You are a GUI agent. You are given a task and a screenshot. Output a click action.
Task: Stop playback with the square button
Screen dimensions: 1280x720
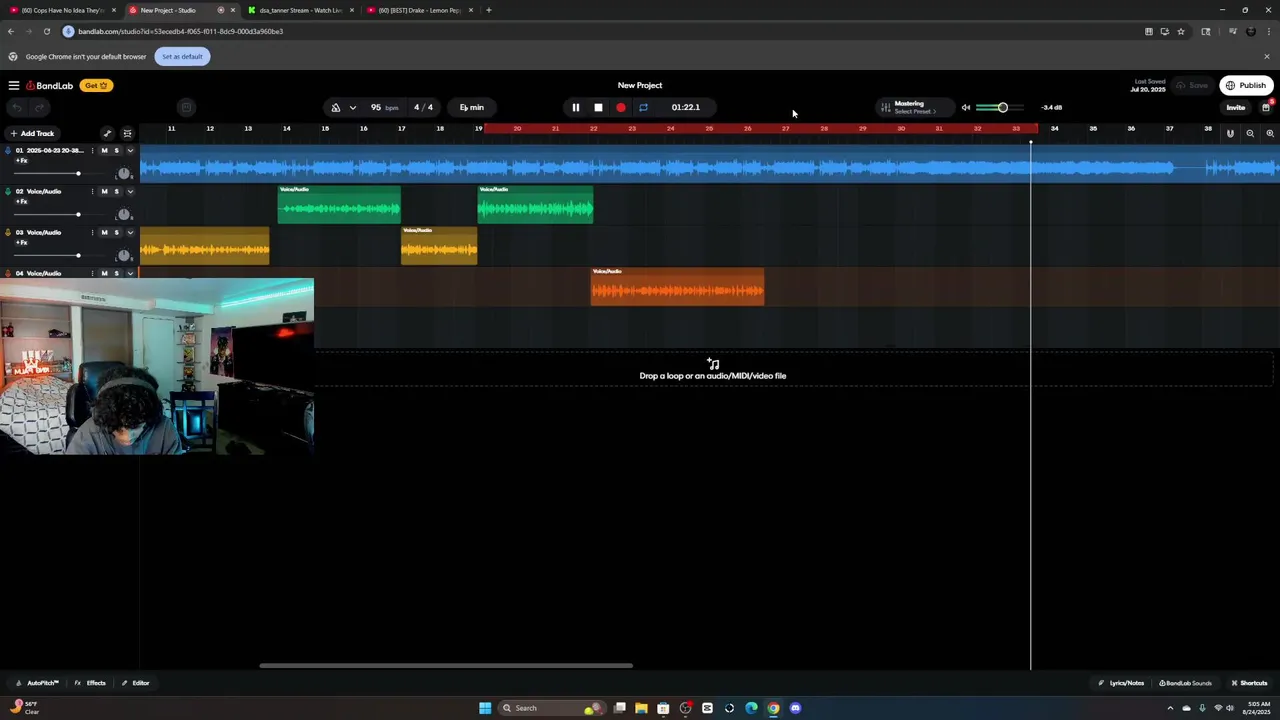[598, 108]
